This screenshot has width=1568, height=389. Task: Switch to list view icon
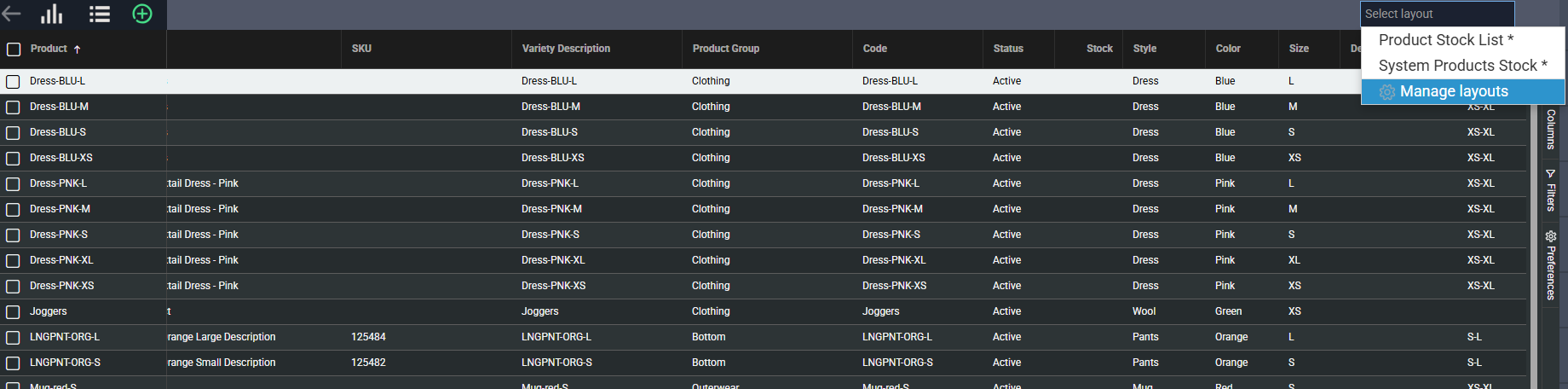(x=100, y=14)
